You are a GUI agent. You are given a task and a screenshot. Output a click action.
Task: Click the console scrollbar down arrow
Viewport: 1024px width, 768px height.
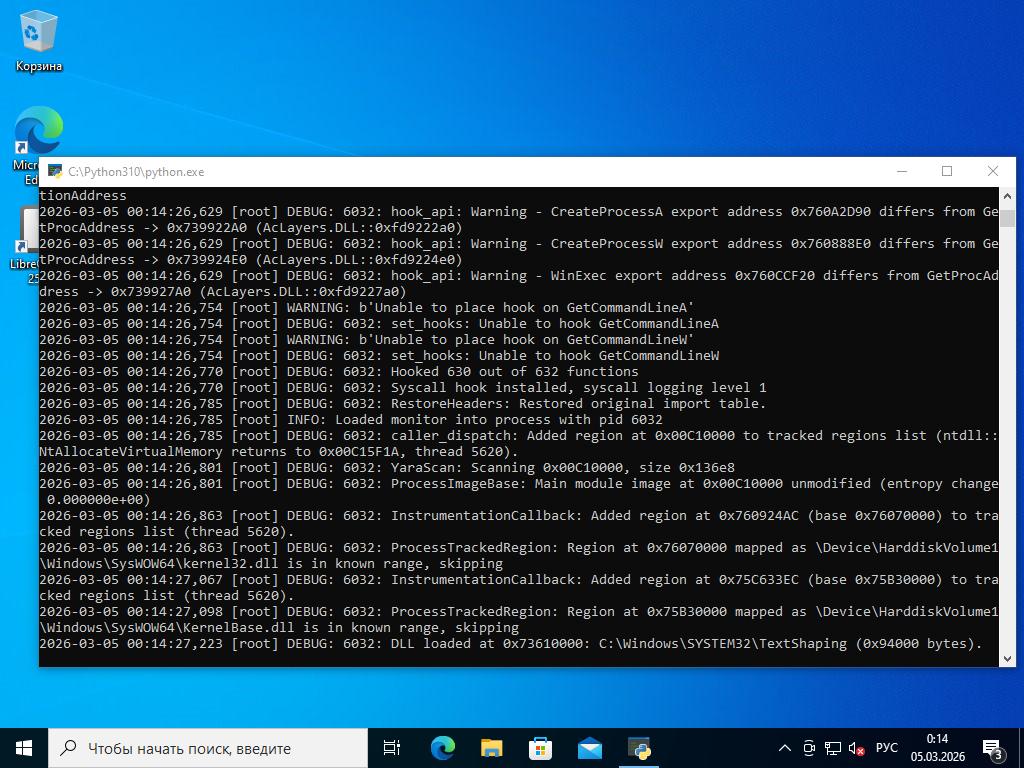1007,658
